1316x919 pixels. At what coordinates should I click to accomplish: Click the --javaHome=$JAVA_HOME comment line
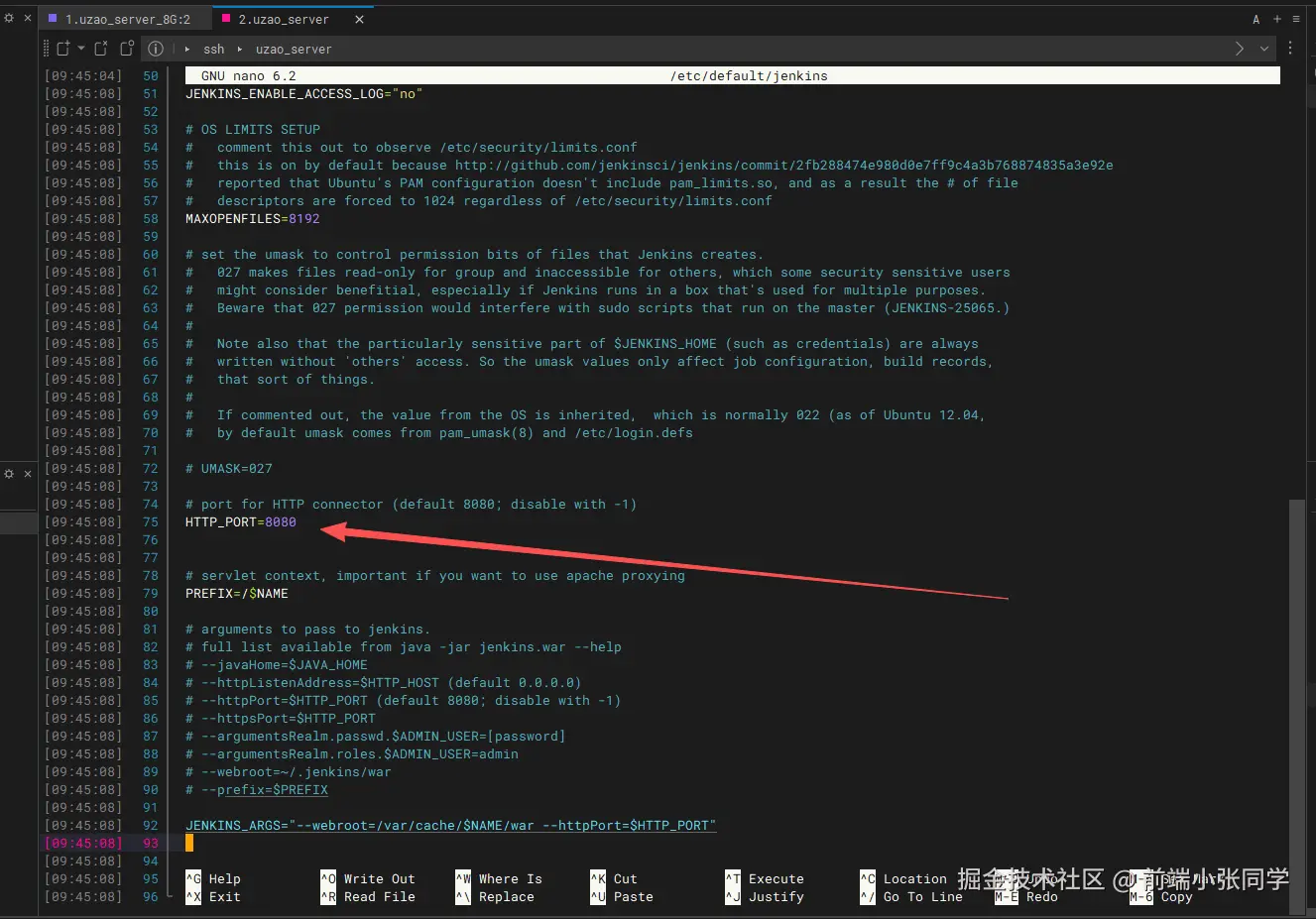(x=277, y=665)
